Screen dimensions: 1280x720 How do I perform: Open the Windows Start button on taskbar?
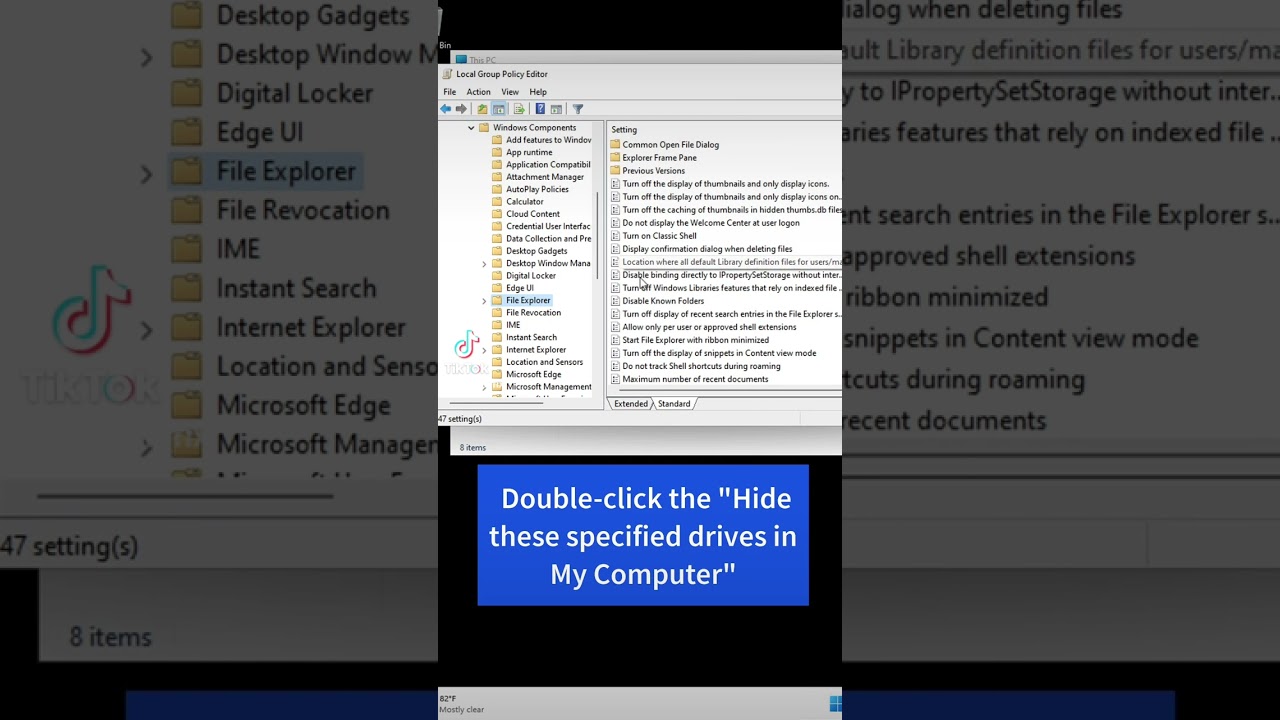[835, 704]
